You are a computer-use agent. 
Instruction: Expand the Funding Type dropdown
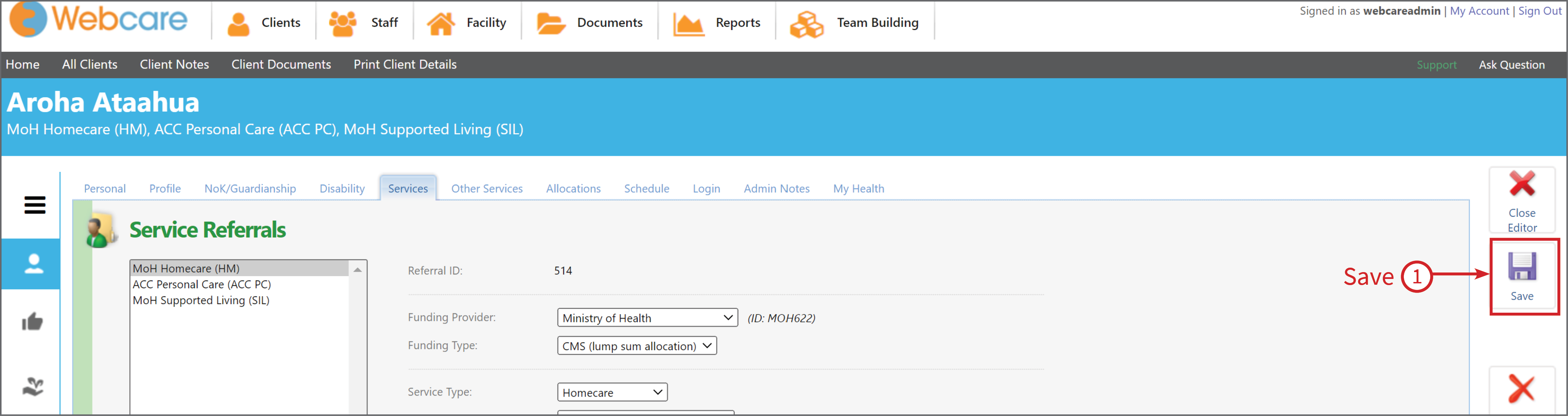tap(637, 345)
